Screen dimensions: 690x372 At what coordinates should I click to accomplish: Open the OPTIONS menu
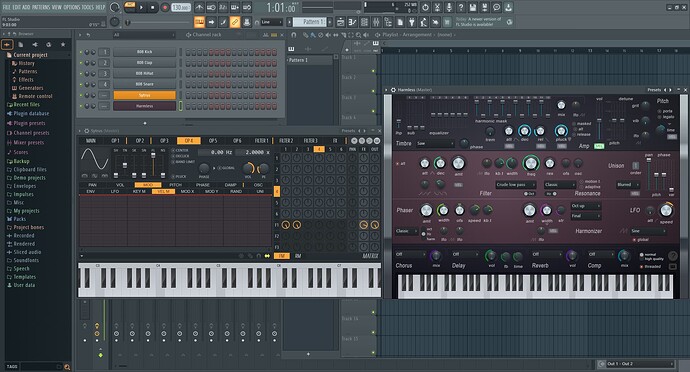[x=71, y=7]
